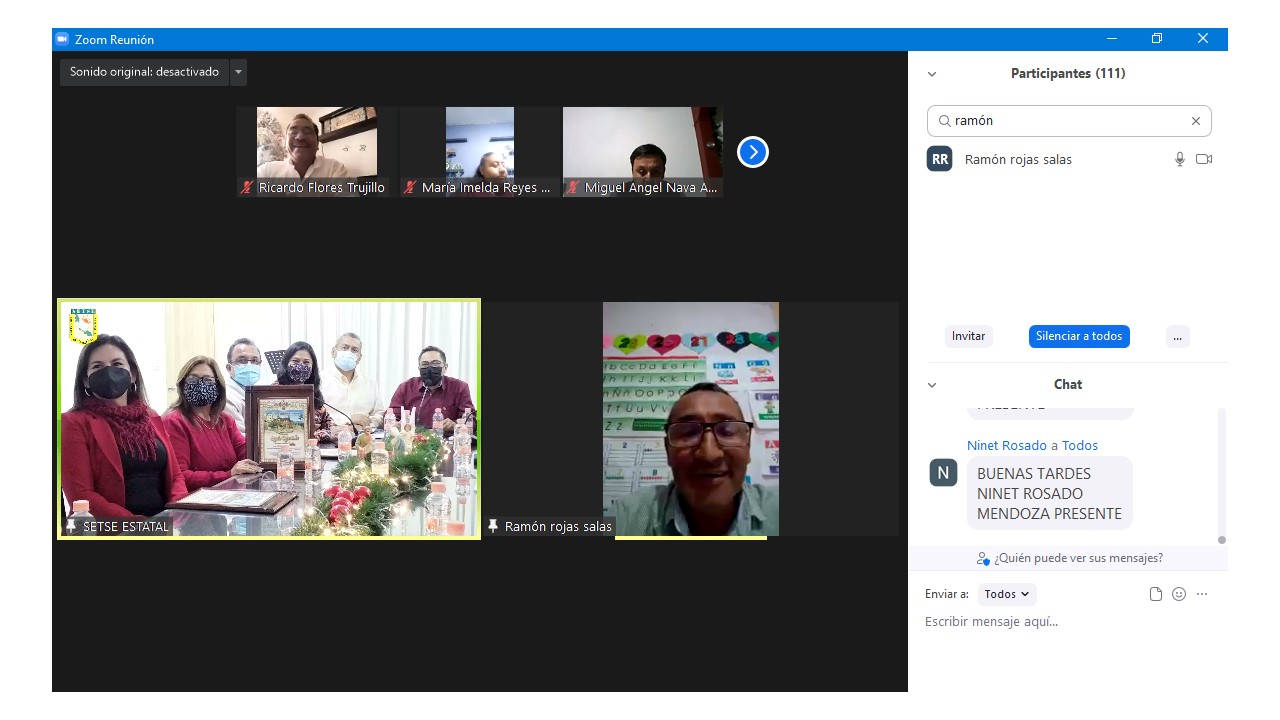Select Ramón rojas salas pinned video
The width and height of the screenshot is (1280, 720).
(691, 419)
